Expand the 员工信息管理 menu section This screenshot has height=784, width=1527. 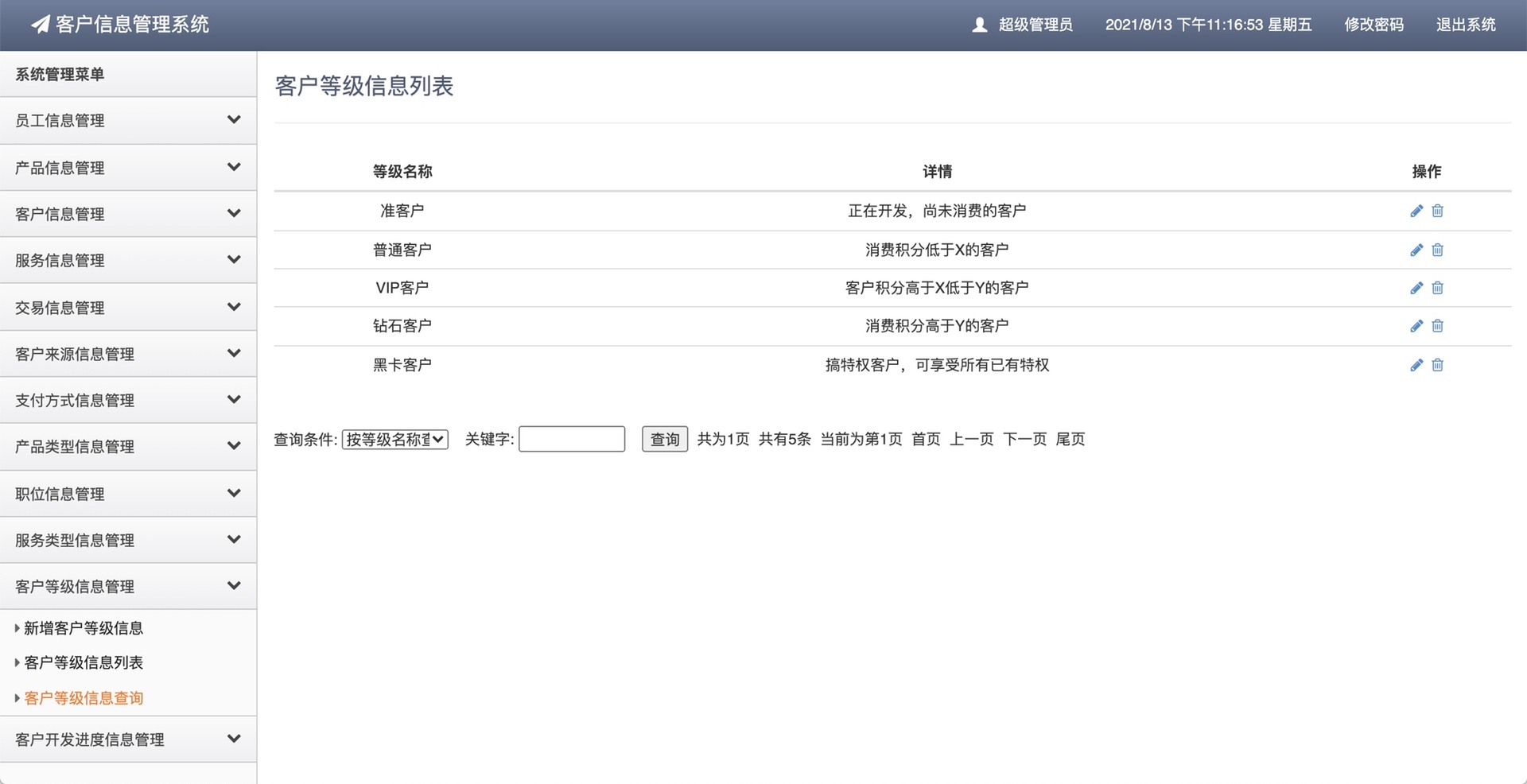128,120
